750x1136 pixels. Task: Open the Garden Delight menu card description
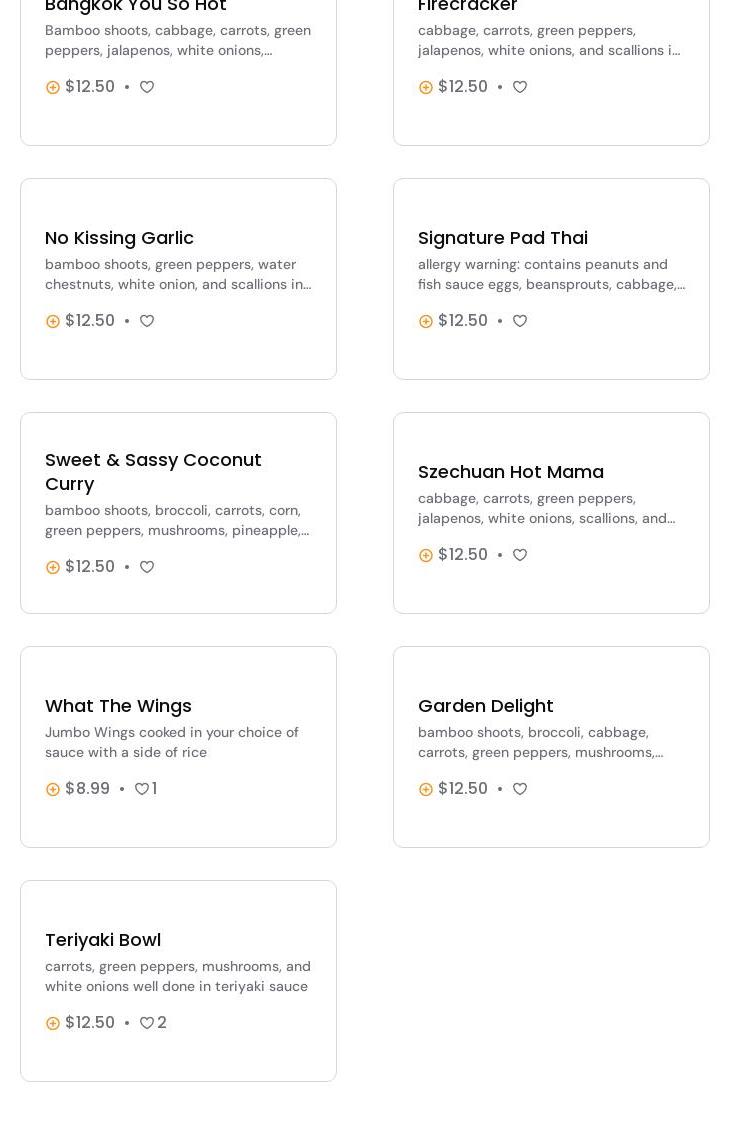tap(540, 742)
